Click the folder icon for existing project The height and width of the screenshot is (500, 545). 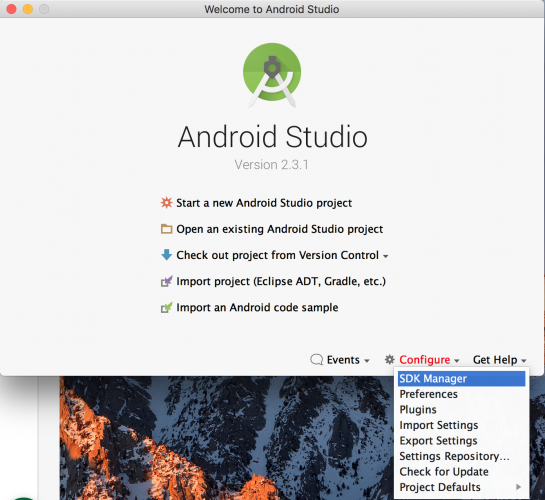166,229
